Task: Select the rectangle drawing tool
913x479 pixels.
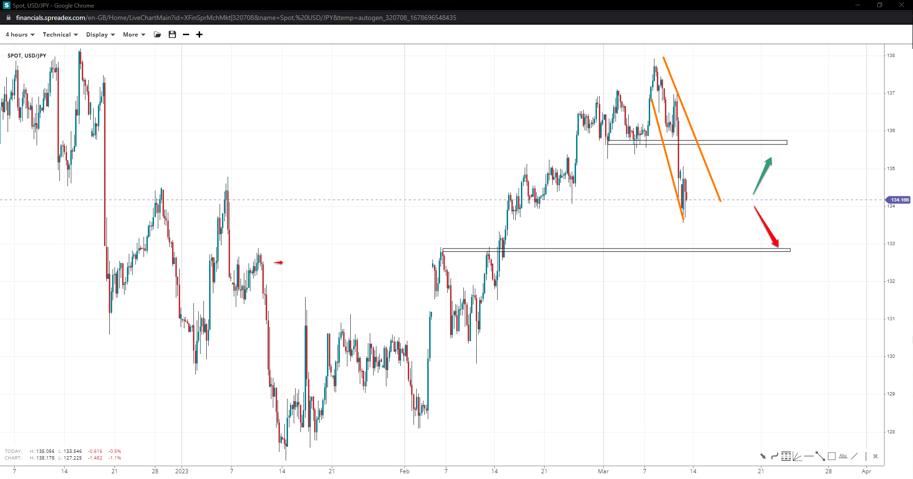Action: pos(831,456)
